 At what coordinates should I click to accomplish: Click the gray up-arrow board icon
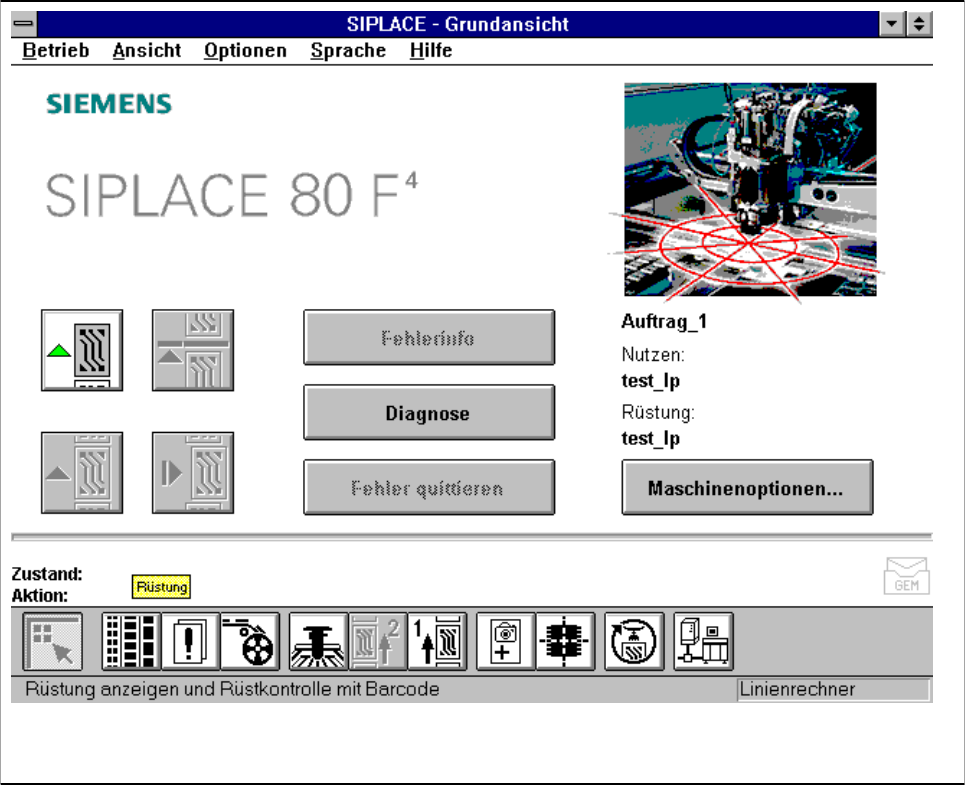click(x=82, y=472)
